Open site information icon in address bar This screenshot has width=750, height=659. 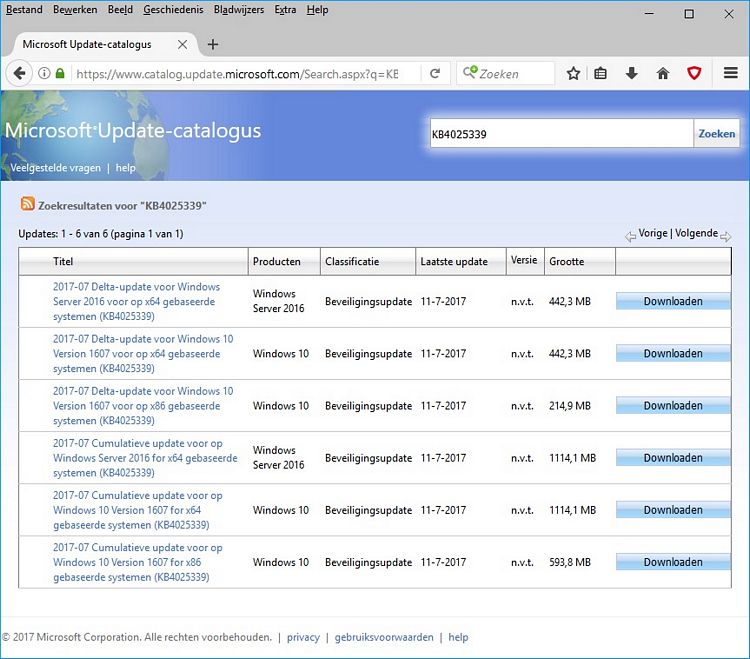(x=44, y=74)
